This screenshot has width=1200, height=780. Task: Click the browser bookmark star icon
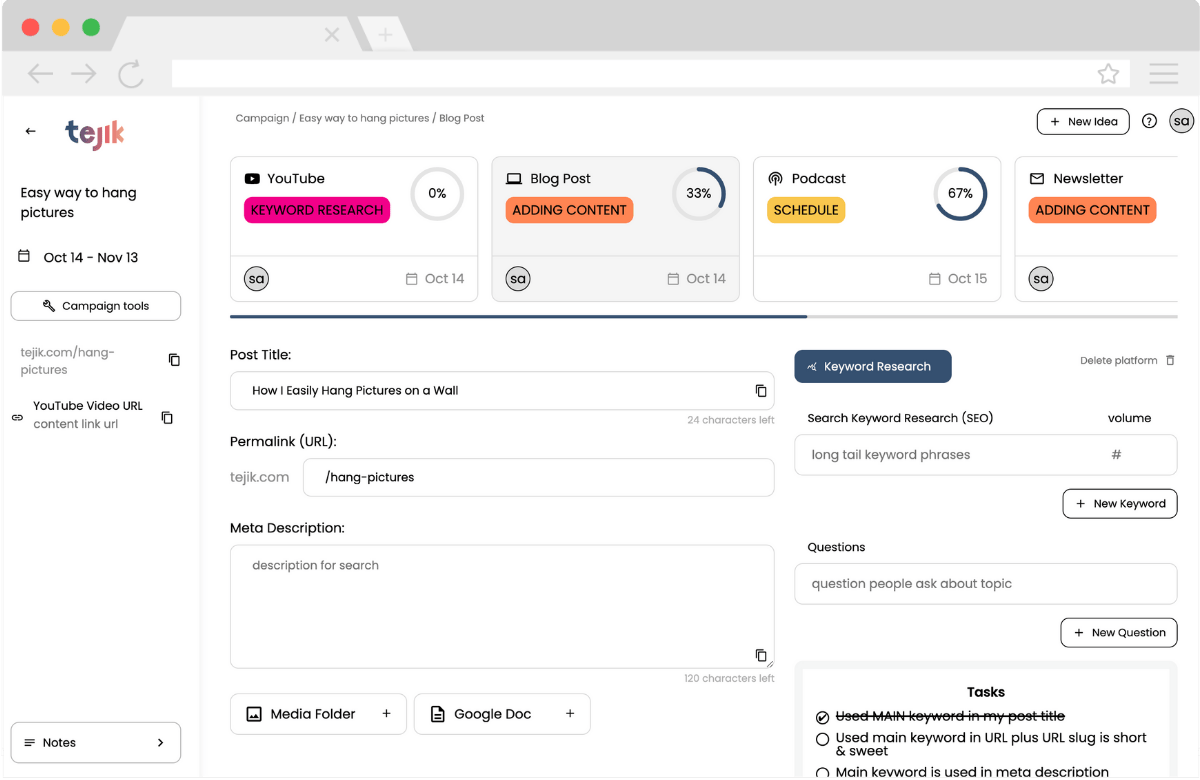click(x=1107, y=74)
